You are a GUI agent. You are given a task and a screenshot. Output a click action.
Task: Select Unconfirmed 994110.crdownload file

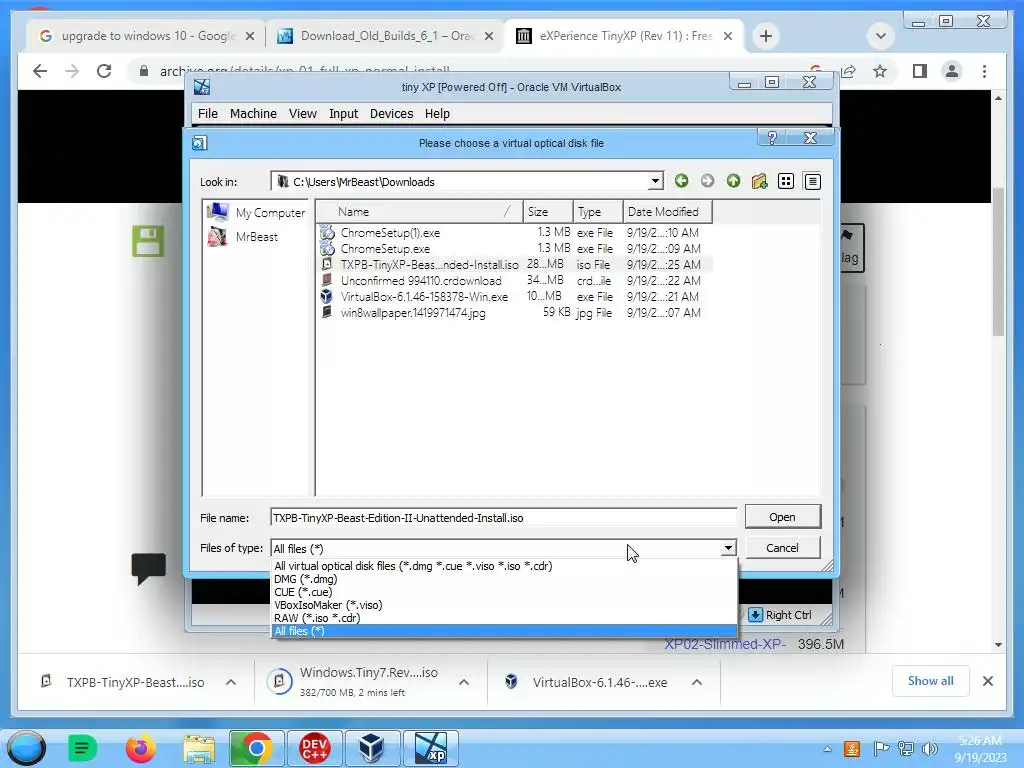point(421,281)
